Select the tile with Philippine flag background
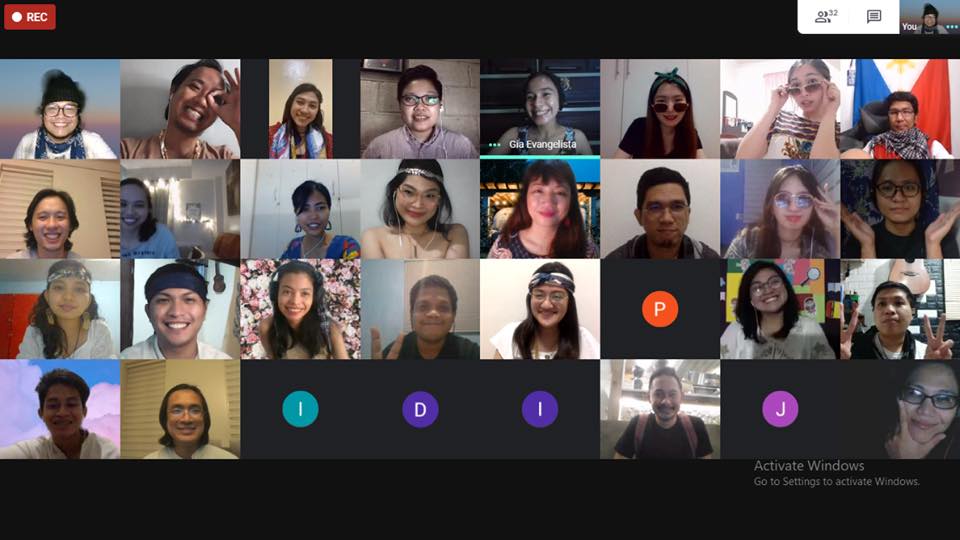This screenshot has width=960, height=540. (x=900, y=108)
